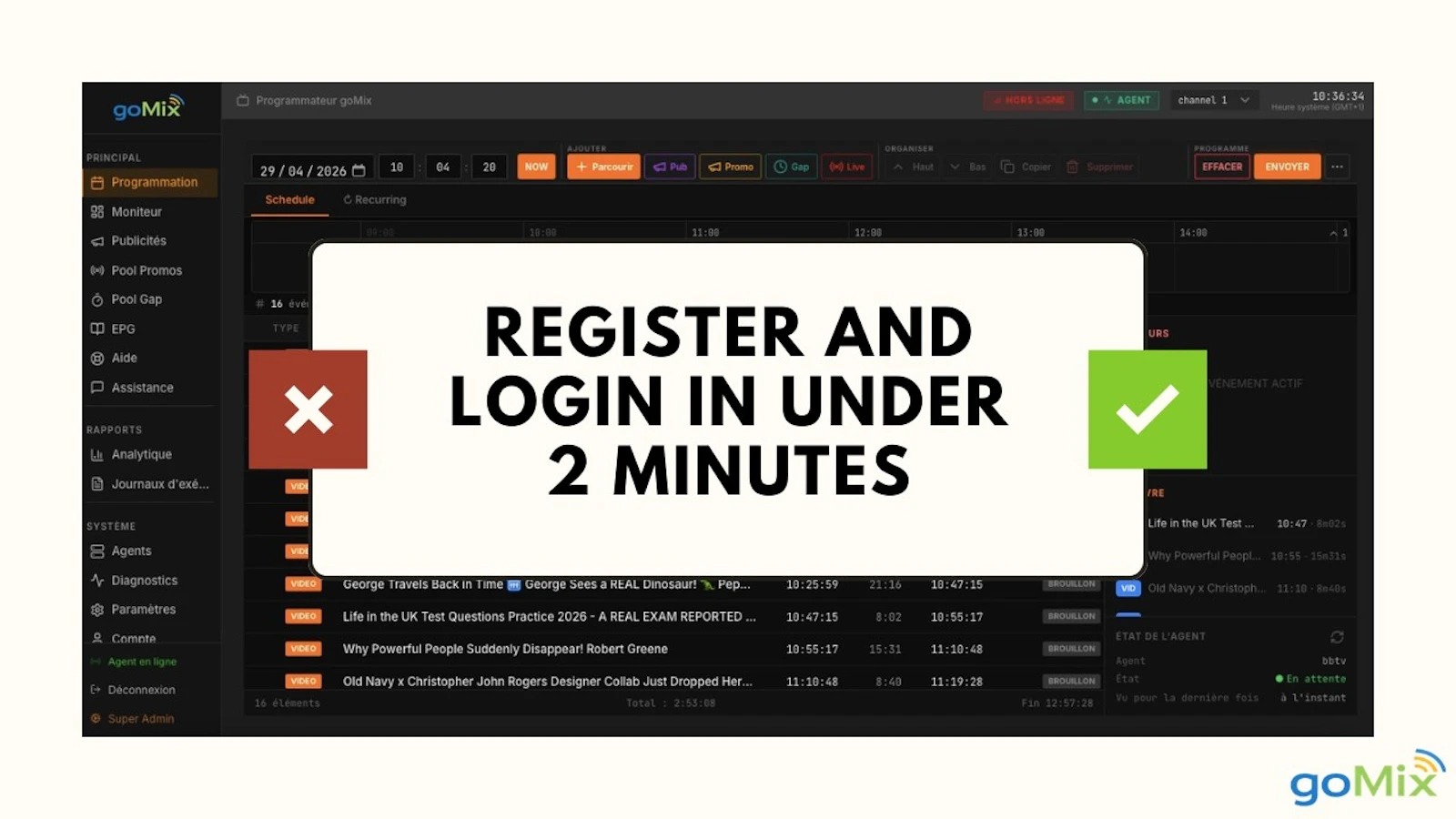Click the En attente agent status
This screenshot has width=1456, height=819.
tap(1310, 679)
